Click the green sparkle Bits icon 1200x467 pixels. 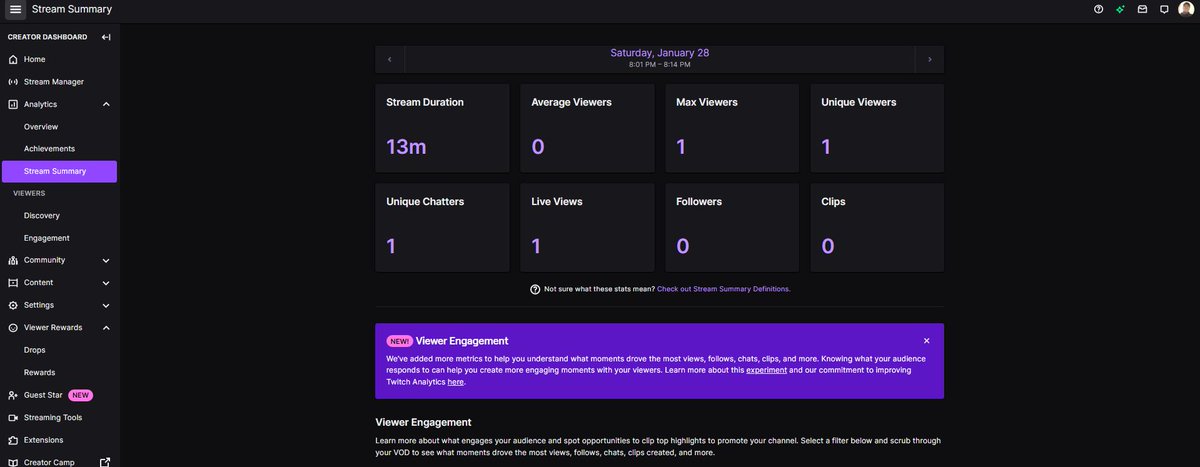pyautogui.click(x=1121, y=9)
